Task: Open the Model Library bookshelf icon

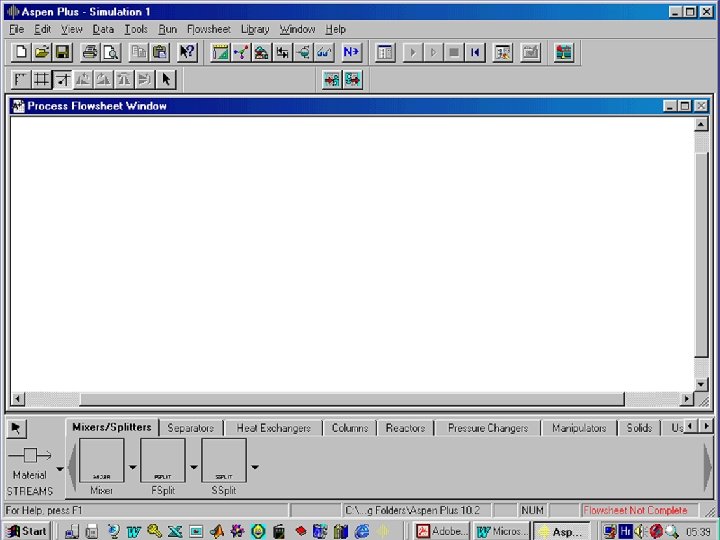Action: click(x=564, y=52)
